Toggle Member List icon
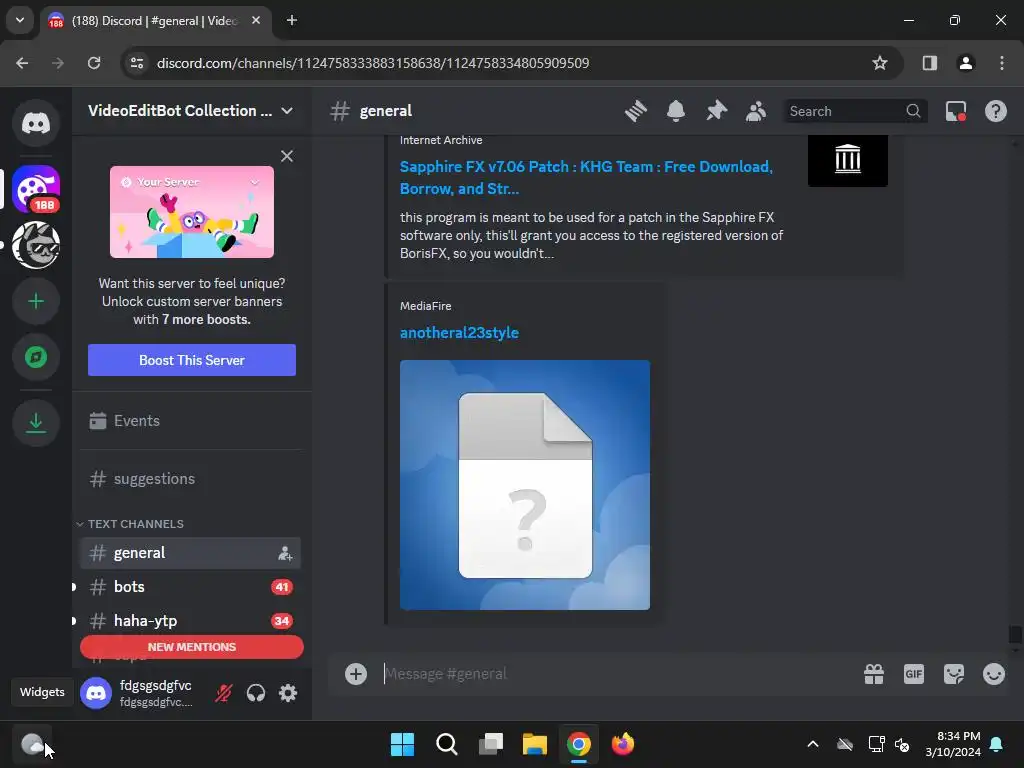1024x768 pixels. (x=756, y=111)
